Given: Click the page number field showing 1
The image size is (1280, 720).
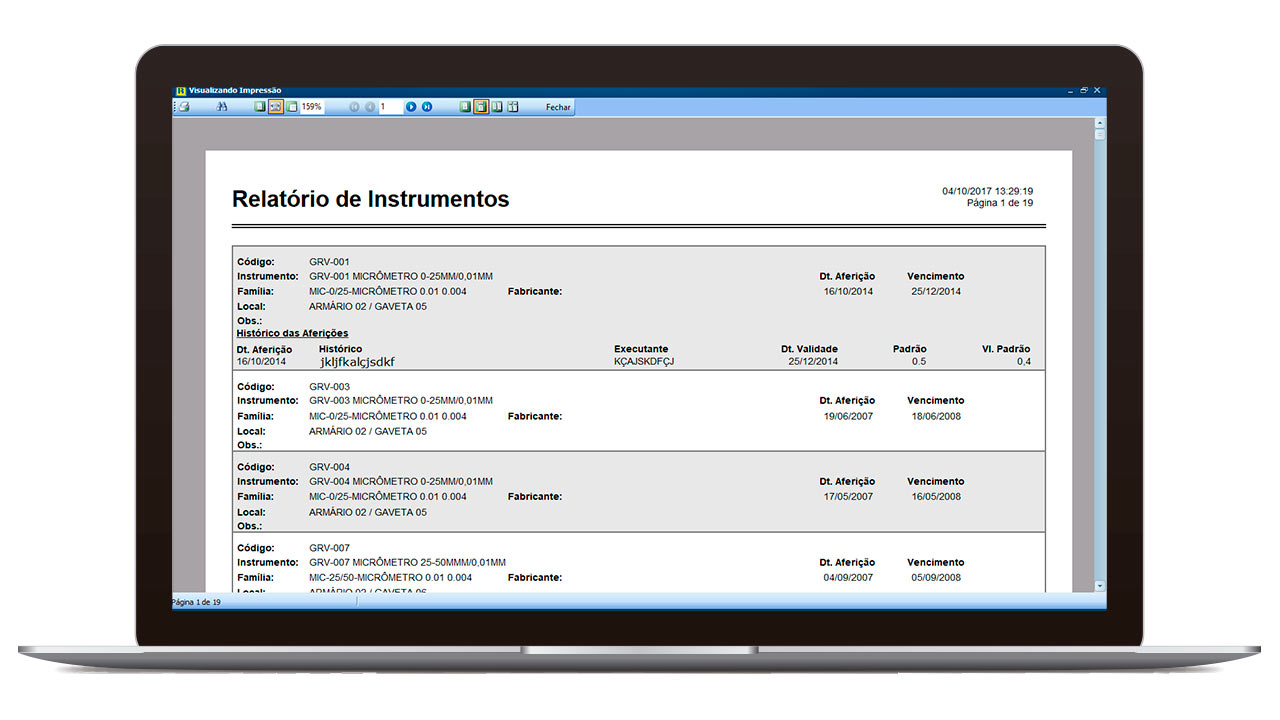Looking at the screenshot, I should coord(390,107).
